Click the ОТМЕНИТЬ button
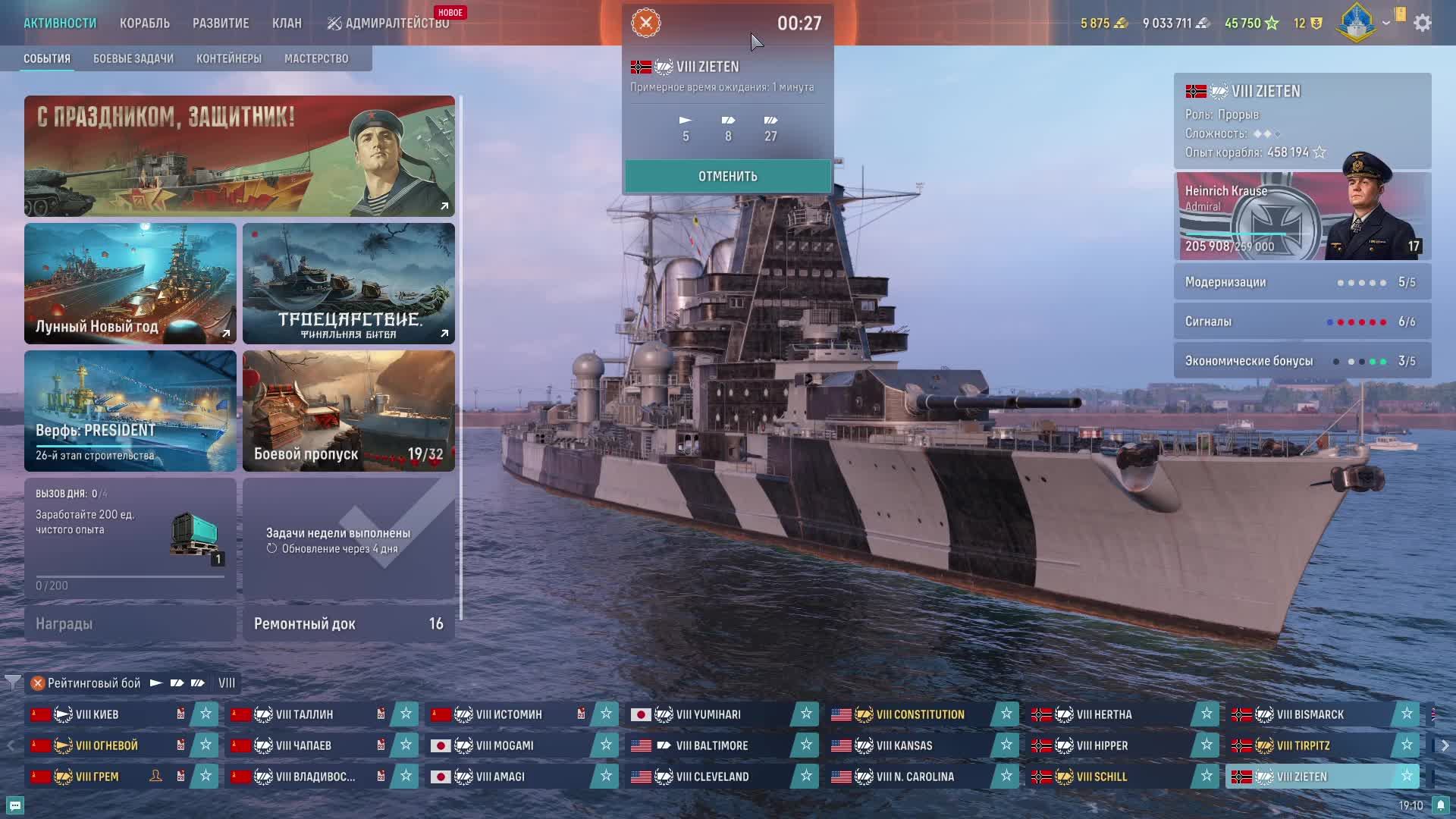Screen dimensions: 1456x819 728,176
